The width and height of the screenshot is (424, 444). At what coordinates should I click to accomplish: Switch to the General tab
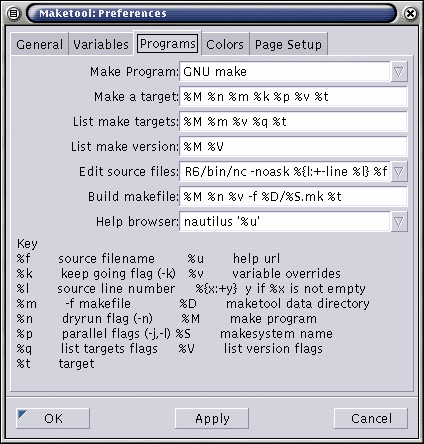[x=39, y=44]
